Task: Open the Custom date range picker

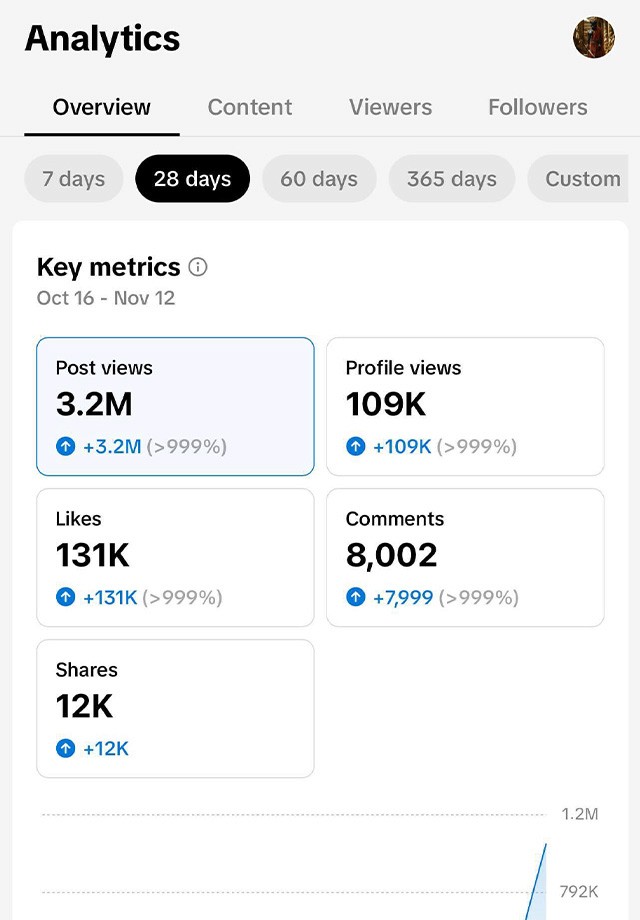Action: click(x=578, y=178)
